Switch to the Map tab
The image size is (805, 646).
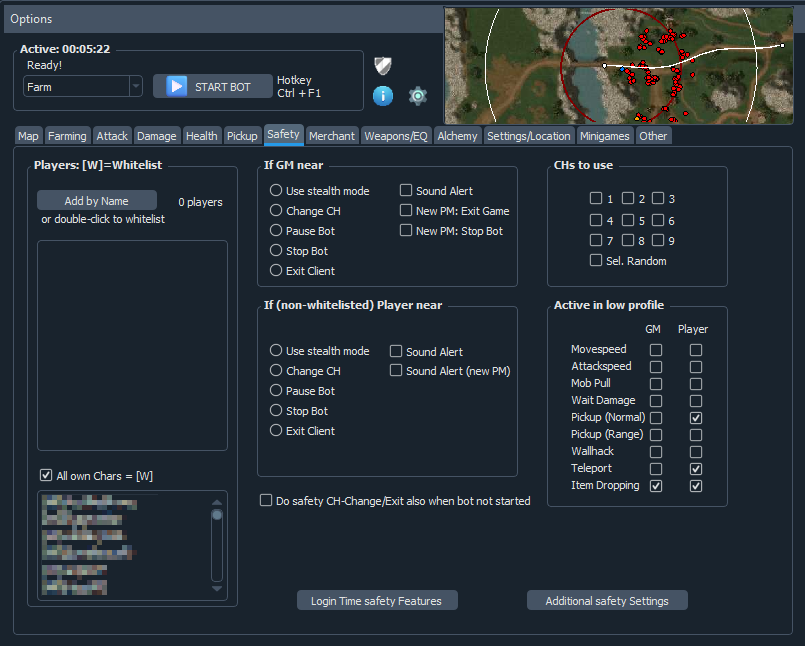(x=28, y=136)
